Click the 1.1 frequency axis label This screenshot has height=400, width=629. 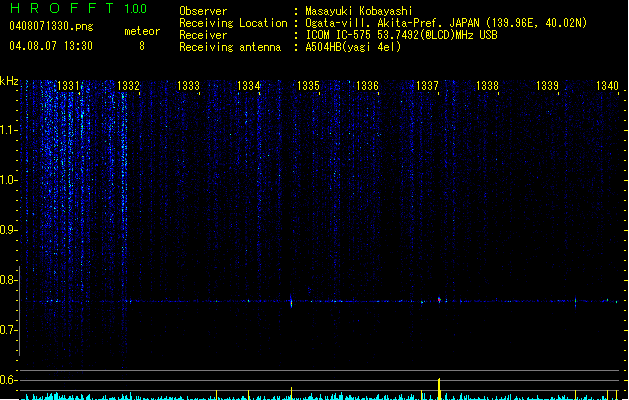(8, 130)
